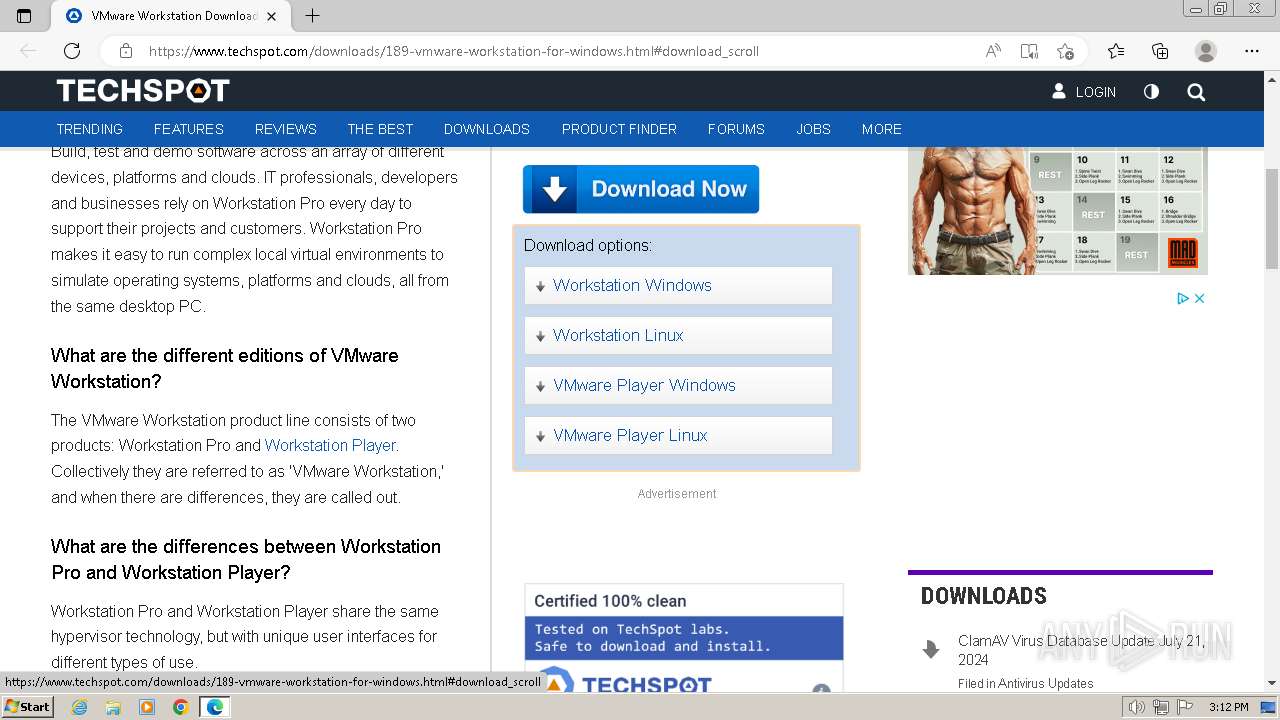Open the PRODUCT FINDER menu

619,129
